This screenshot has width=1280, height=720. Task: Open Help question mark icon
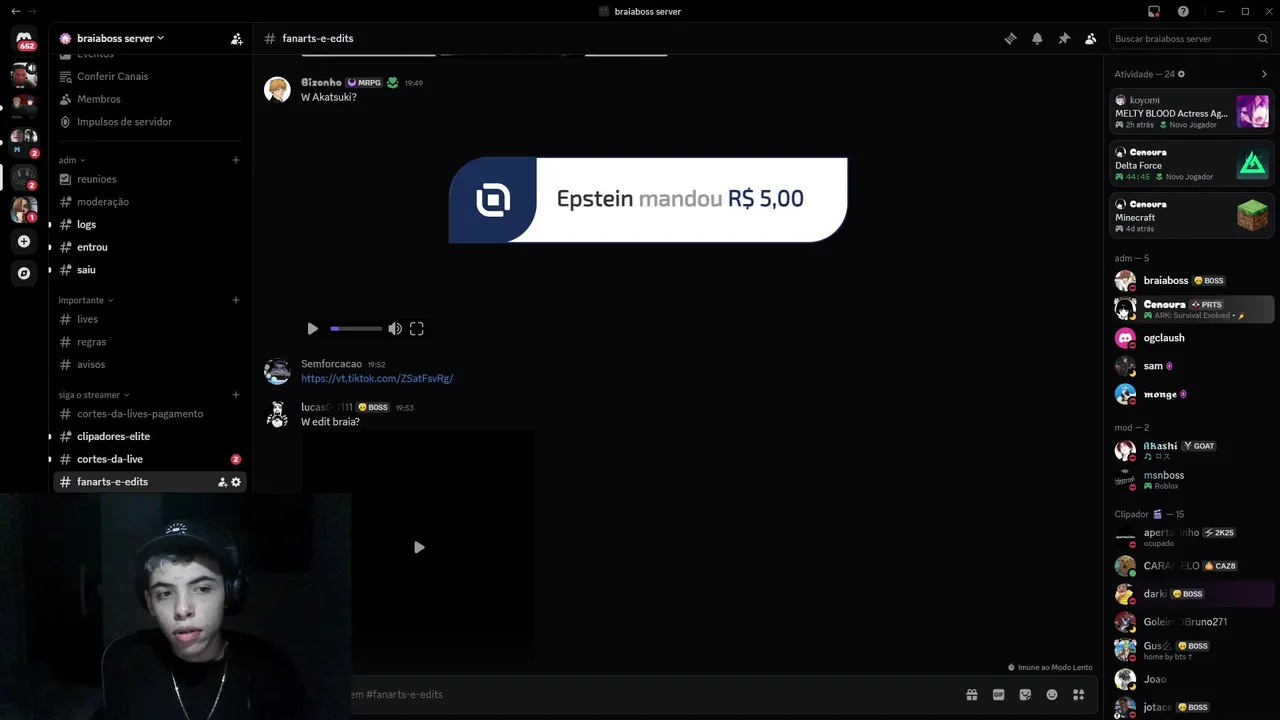click(1183, 11)
